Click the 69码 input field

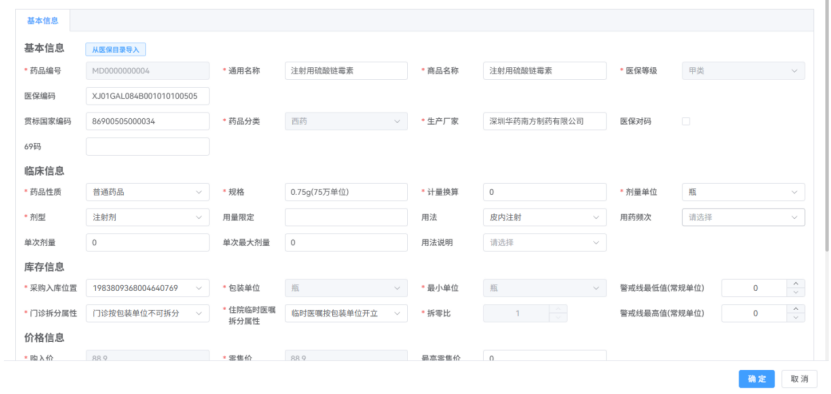(147, 146)
